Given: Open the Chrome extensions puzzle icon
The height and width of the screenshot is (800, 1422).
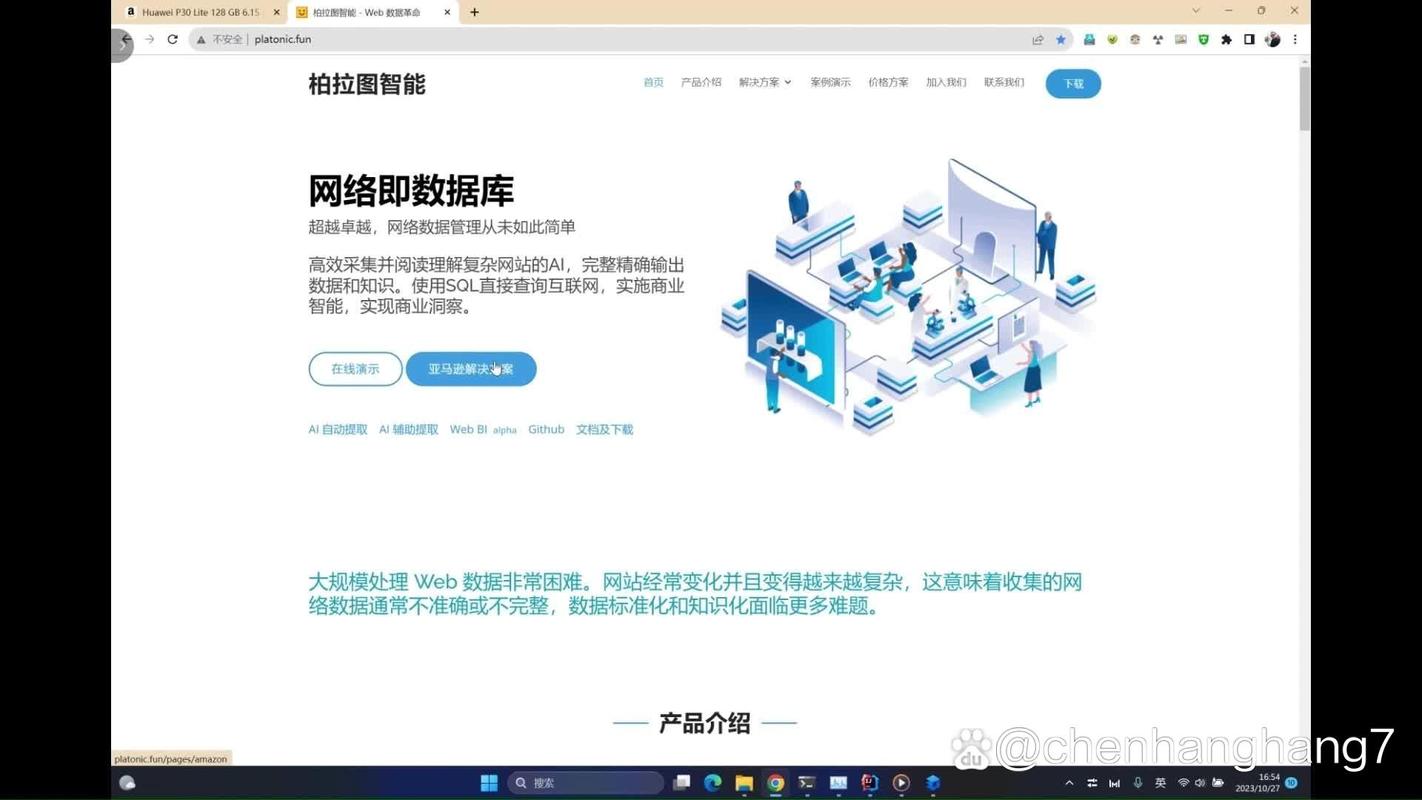Looking at the screenshot, I should pyautogui.click(x=1227, y=40).
